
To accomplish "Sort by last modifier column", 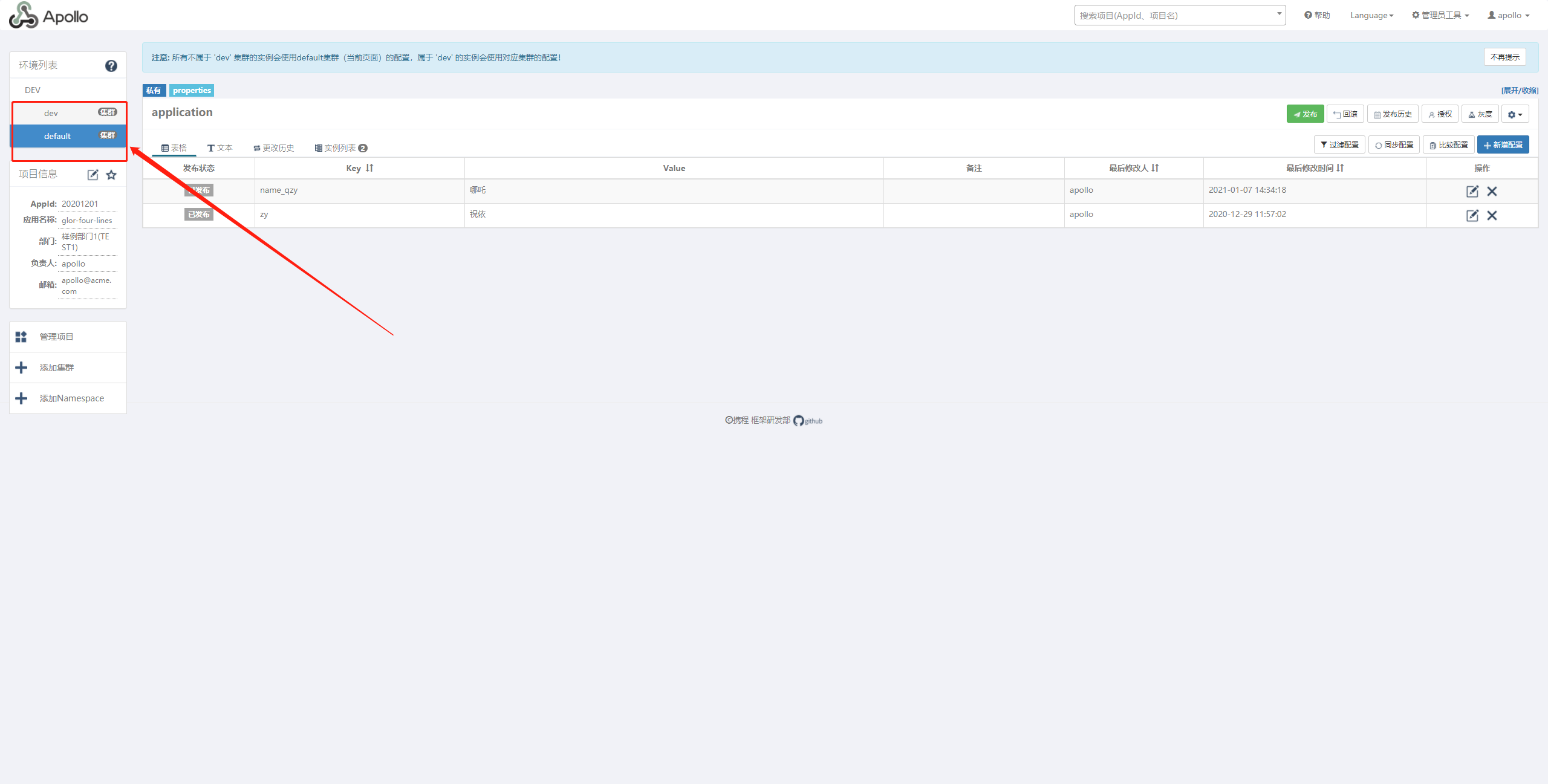I will [1155, 168].
